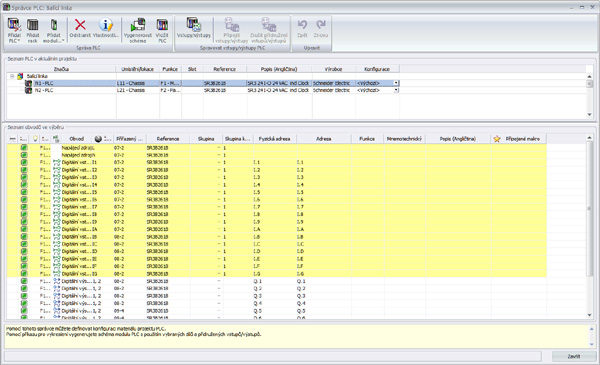Sort by the Značka column header

click(x=61, y=69)
